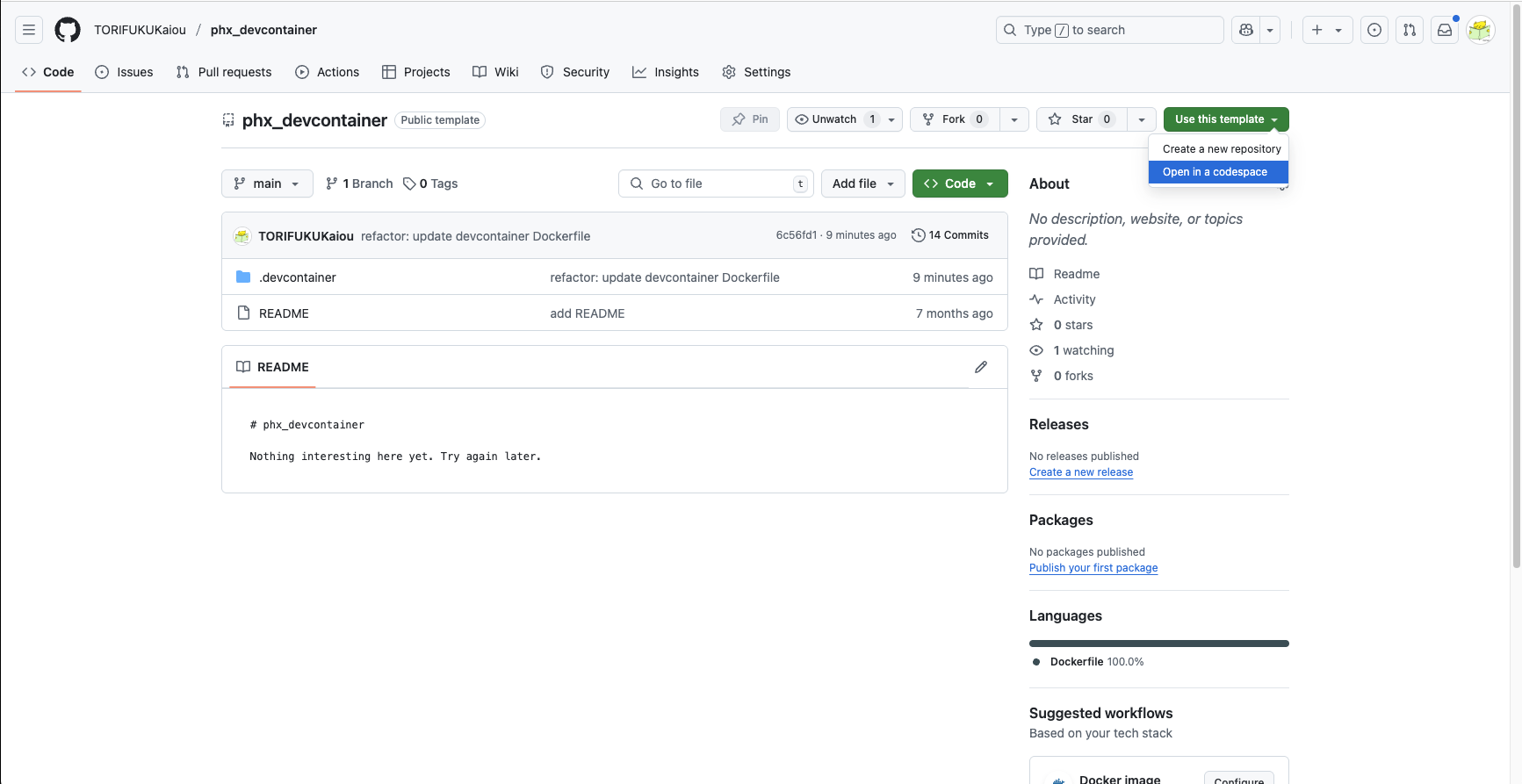Open commit author avatar TORIFUKUKaiou
1522x784 pixels.
click(x=242, y=235)
